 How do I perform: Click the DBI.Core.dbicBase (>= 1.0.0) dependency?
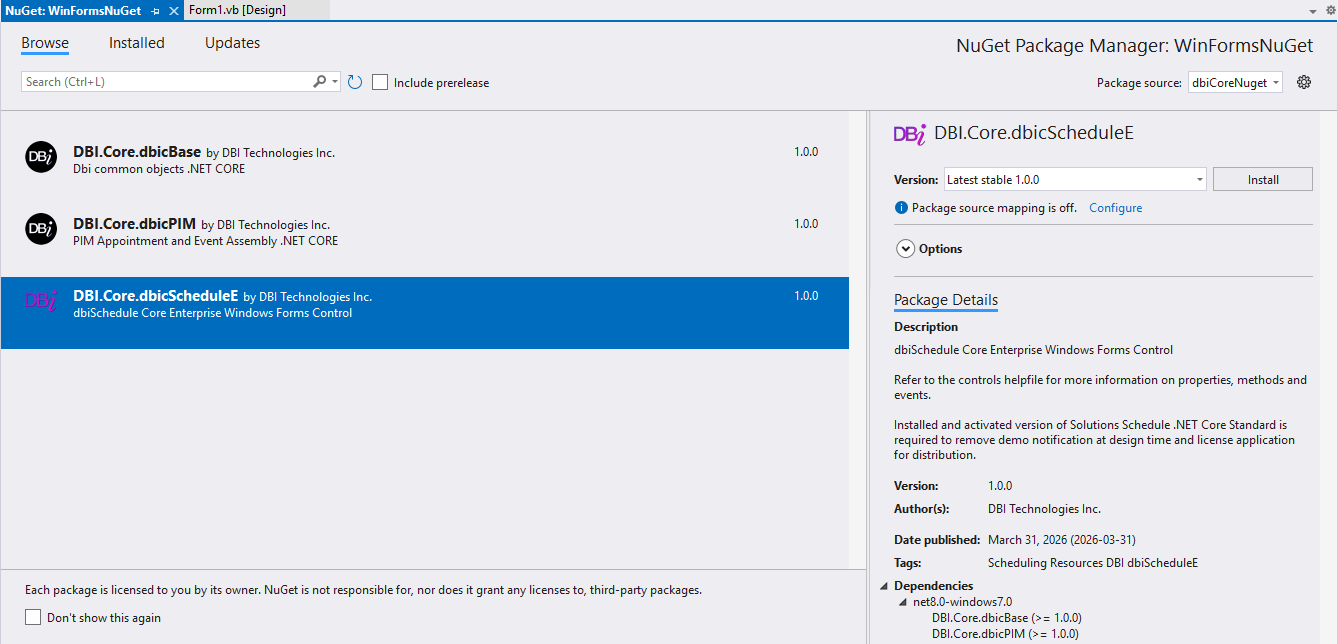pos(1006,618)
